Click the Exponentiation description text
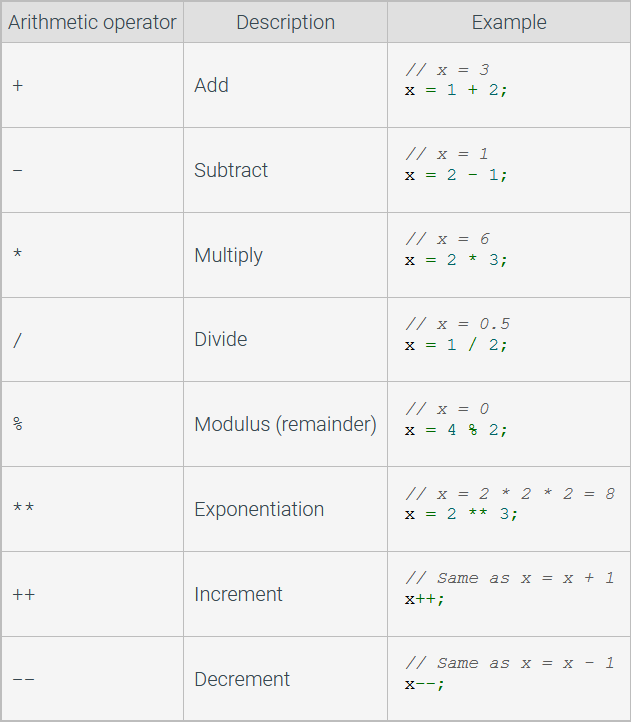The image size is (631, 722). (x=259, y=509)
